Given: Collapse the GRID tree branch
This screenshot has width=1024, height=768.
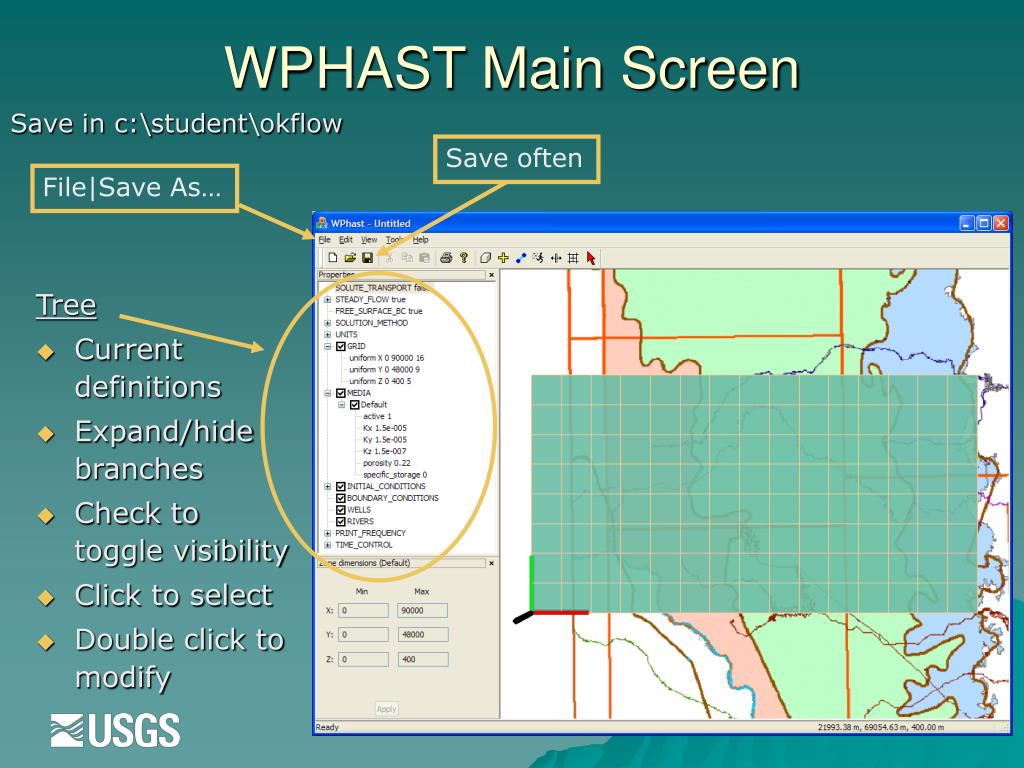Looking at the screenshot, I should [328, 346].
